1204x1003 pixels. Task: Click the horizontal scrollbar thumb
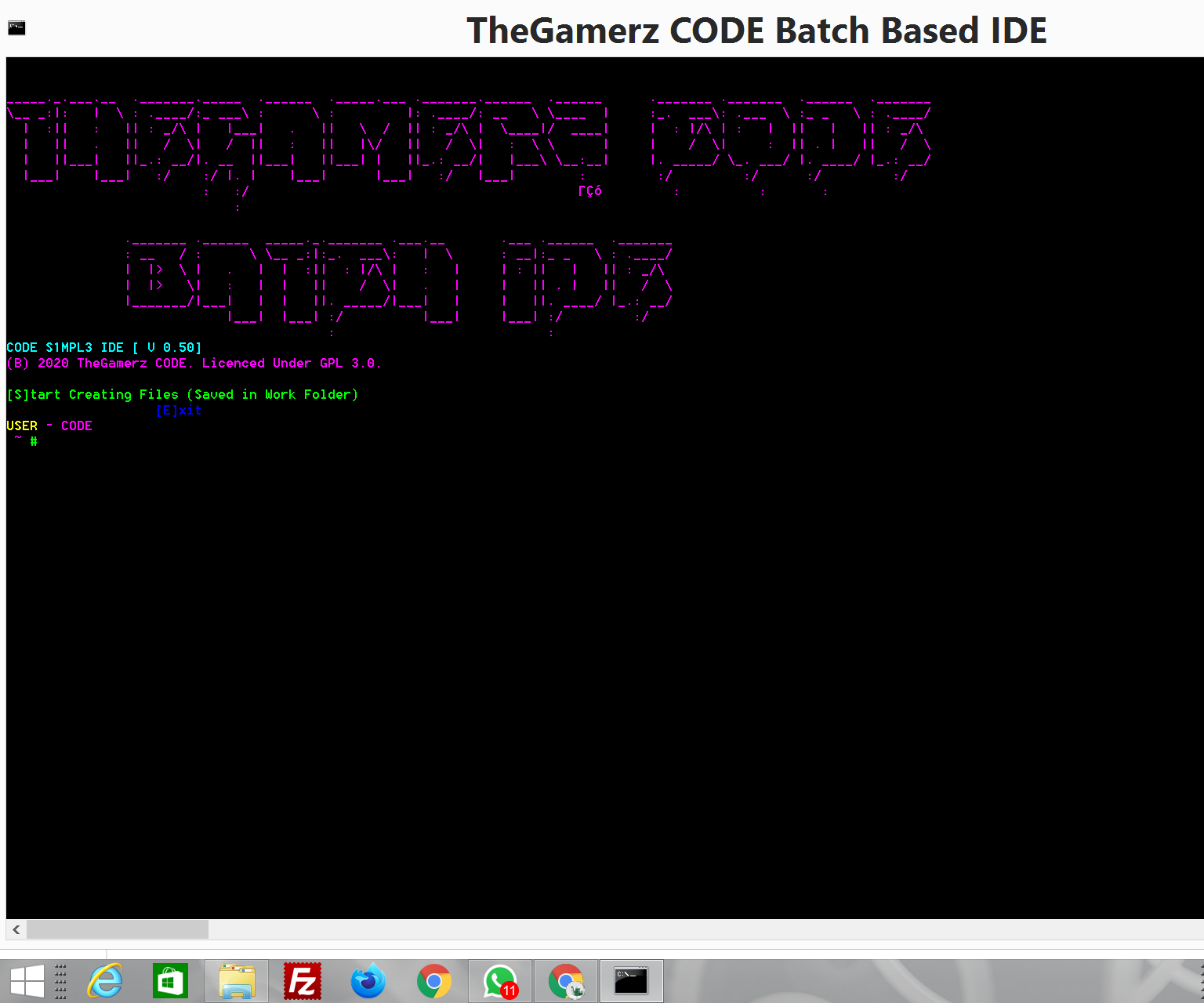(x=116, y=929)
